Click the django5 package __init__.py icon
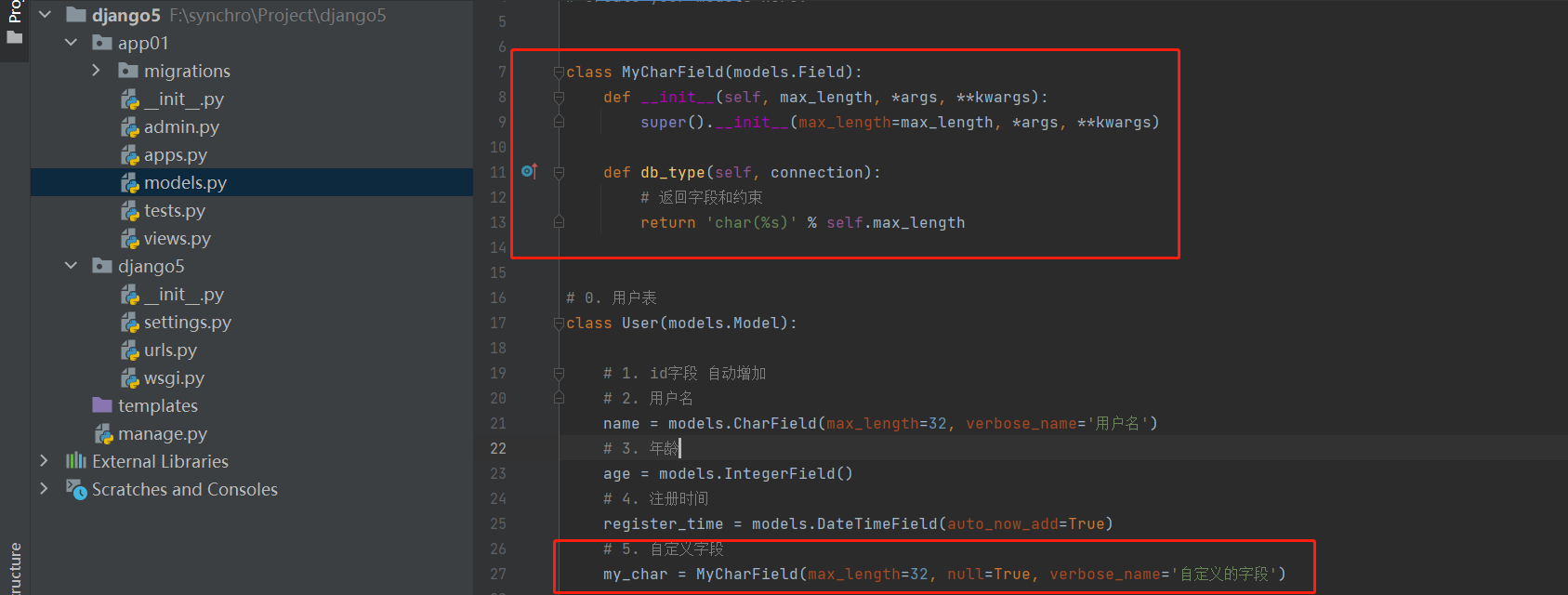 point(129,295)
